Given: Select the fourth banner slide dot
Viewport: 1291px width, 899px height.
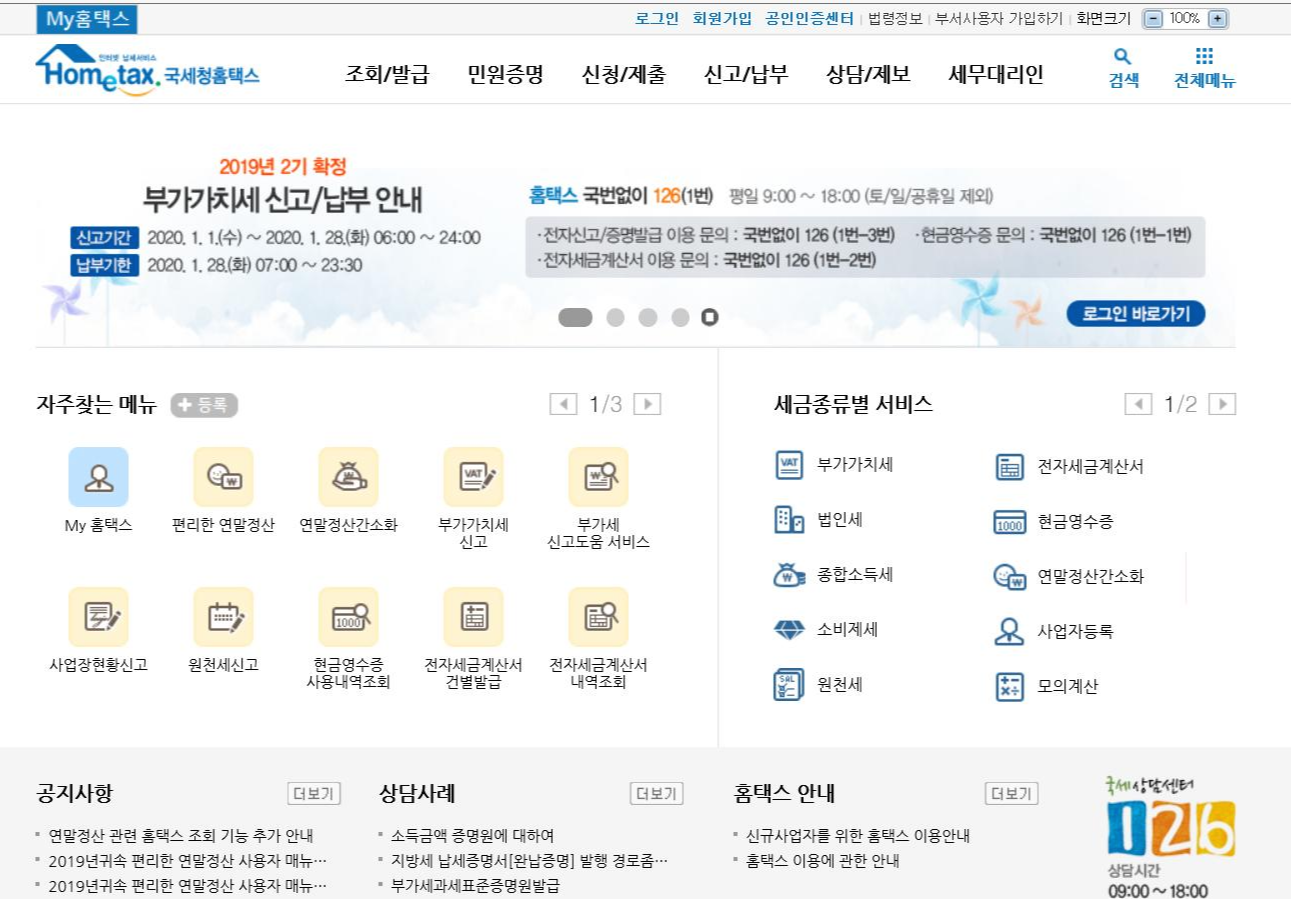Looking at the screenshot, I should (680, 317).
